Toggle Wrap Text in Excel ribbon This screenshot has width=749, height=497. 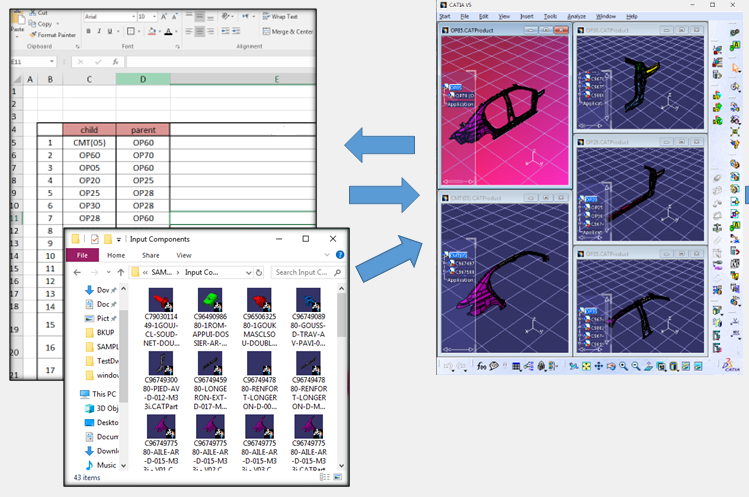280,16
